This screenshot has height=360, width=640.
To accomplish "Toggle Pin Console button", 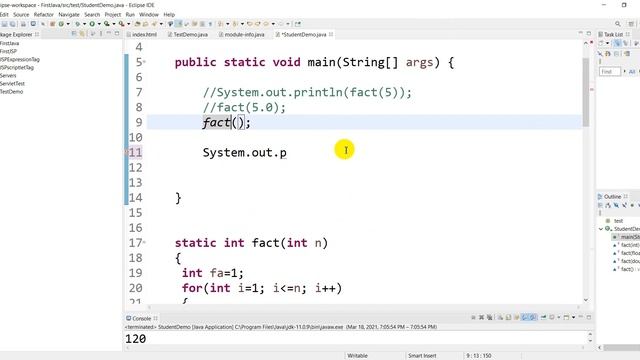I will tap(544, 317).
